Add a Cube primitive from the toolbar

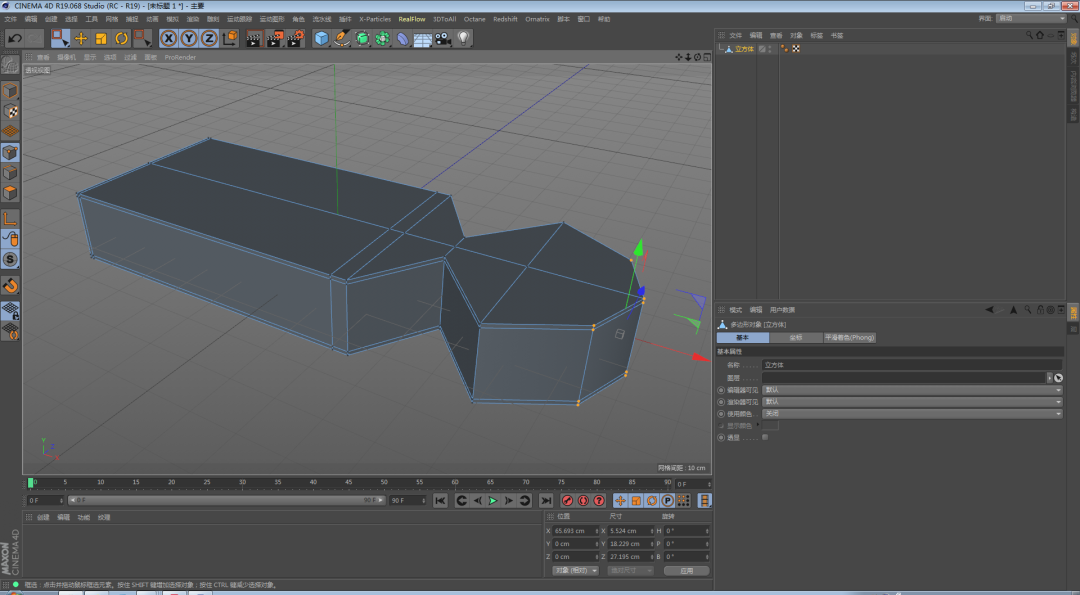pos(321,38)
